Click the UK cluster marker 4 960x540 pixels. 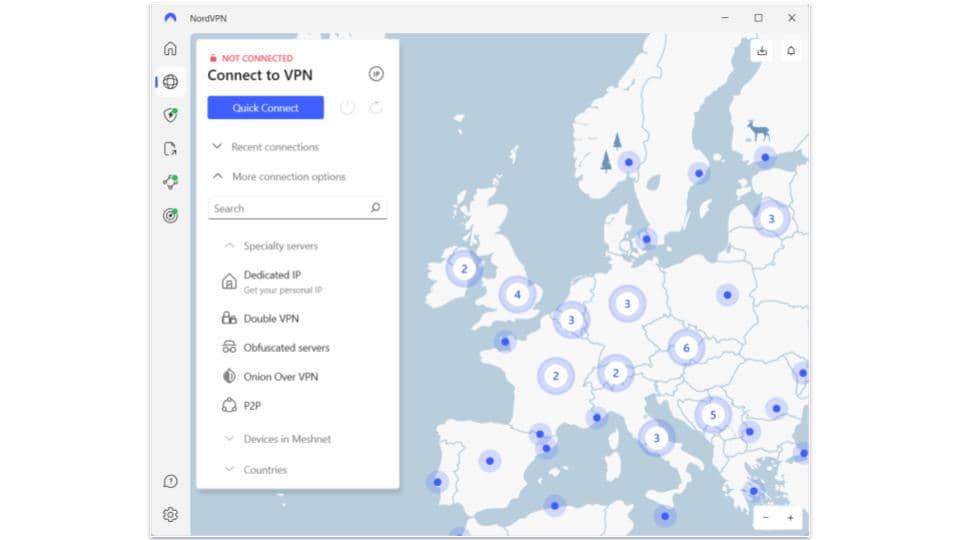[x=517, y=294]
